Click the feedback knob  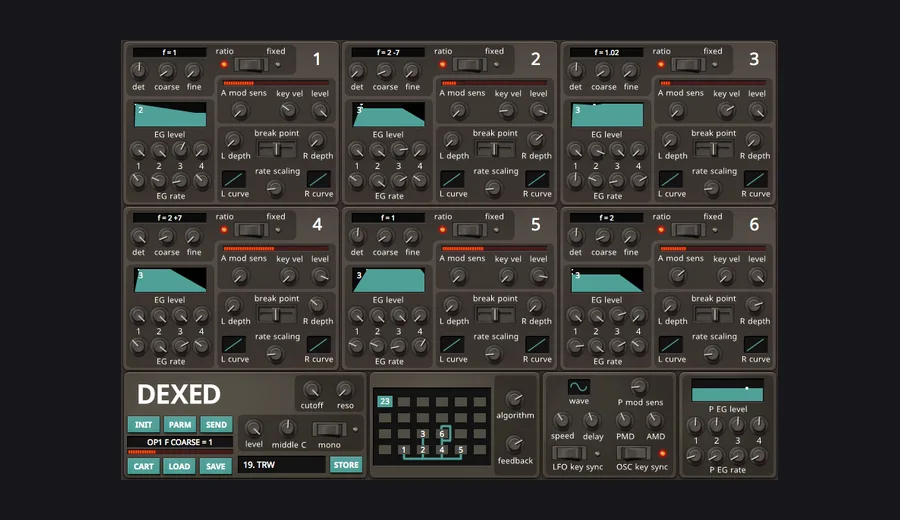coord(514,444)
